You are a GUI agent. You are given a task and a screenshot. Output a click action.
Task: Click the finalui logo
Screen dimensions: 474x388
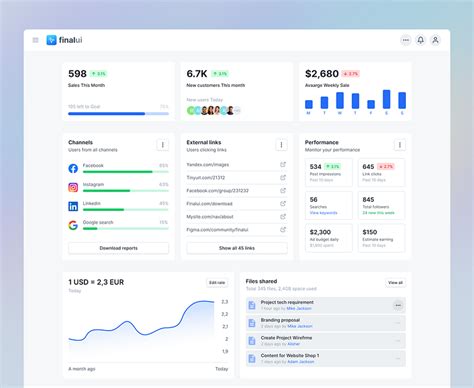click(64, 40)
